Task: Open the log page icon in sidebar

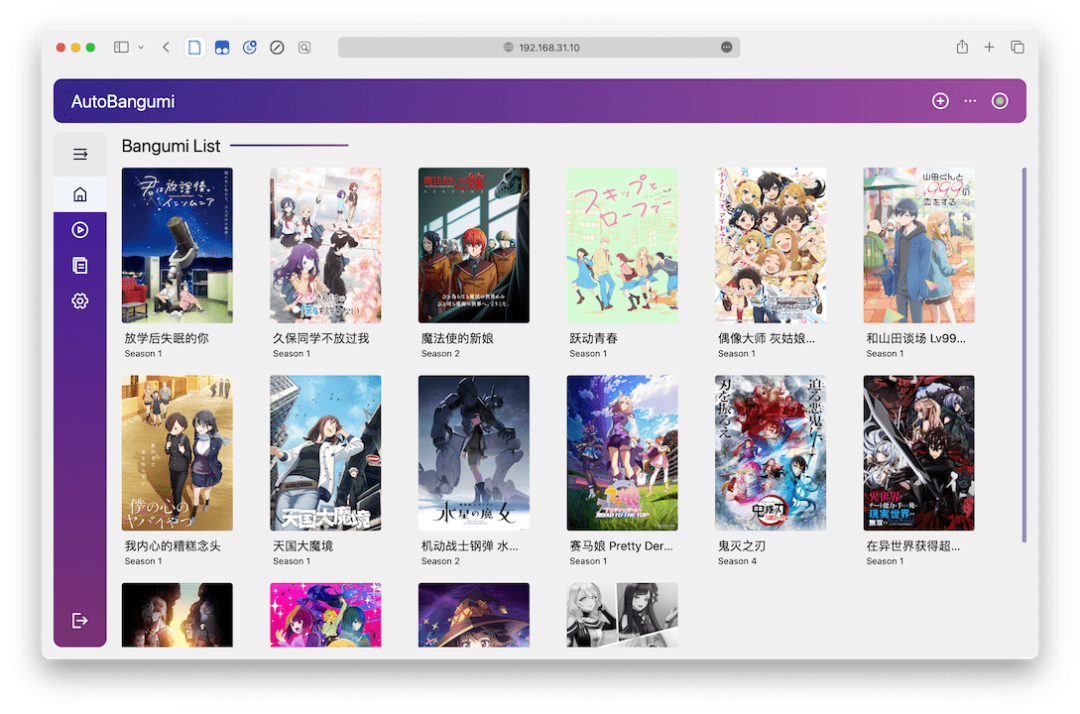Action: [x=80, y=266]
